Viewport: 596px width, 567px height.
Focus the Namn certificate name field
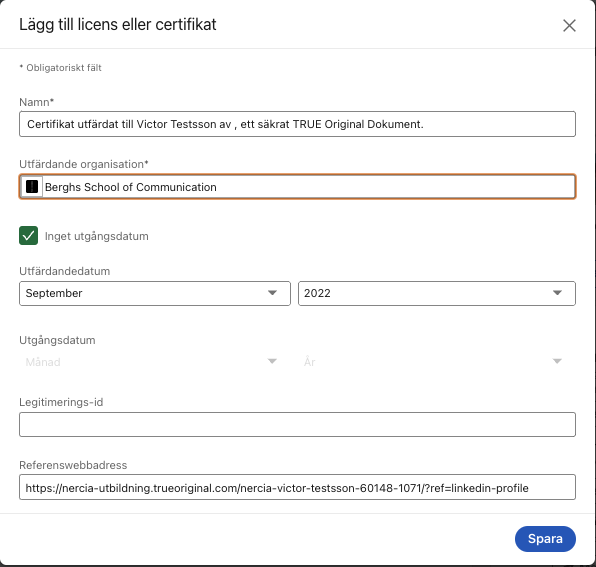[x=297, y=124]
